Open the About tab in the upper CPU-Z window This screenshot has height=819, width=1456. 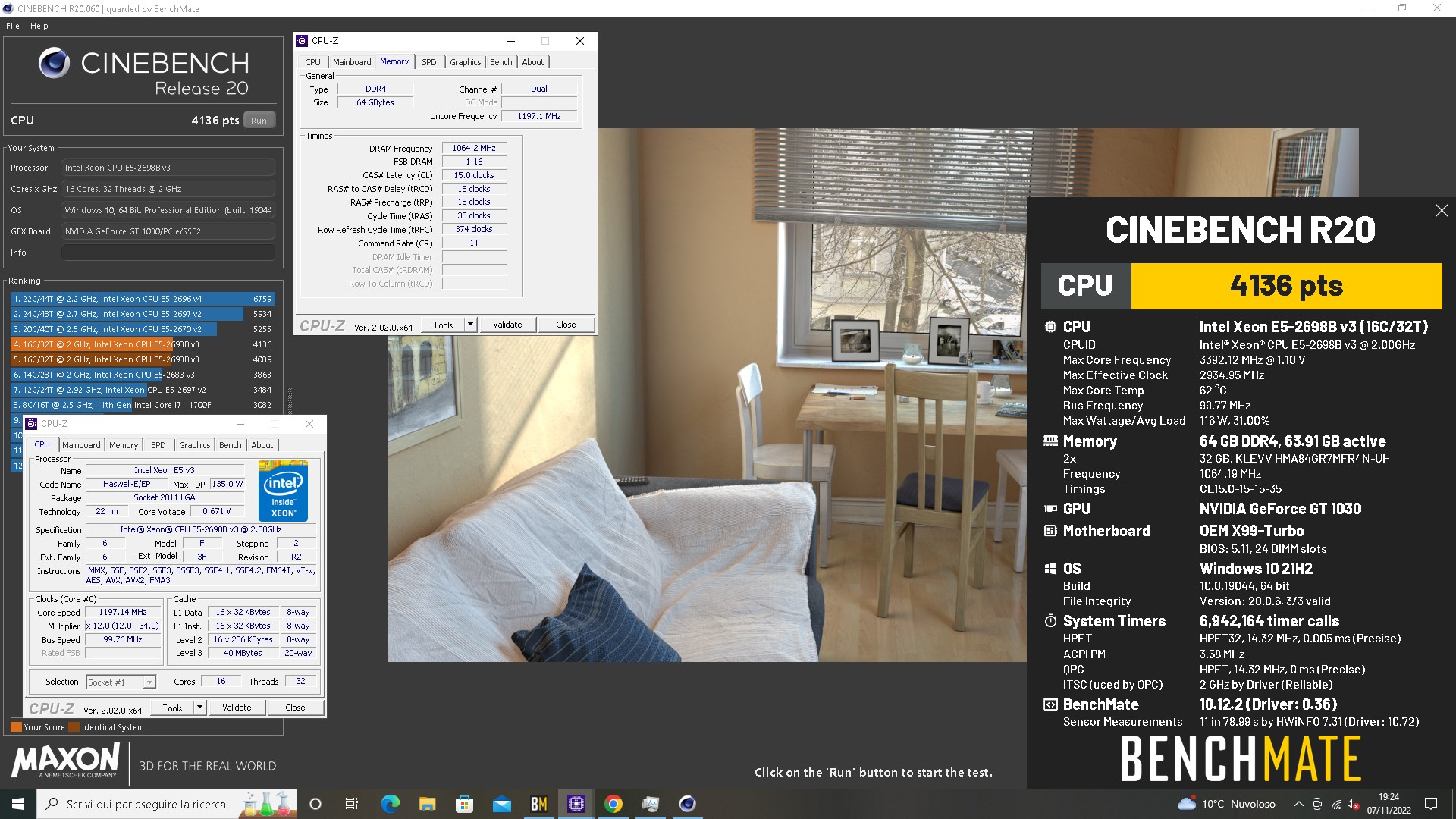pyautogui.click(x=533, y=62)
